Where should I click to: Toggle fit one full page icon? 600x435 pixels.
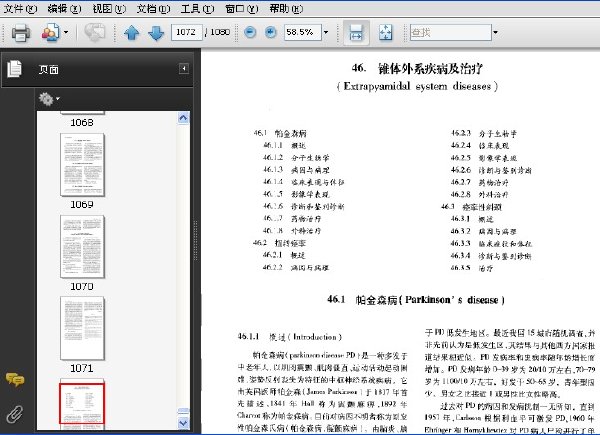click(x=385, y=33)
